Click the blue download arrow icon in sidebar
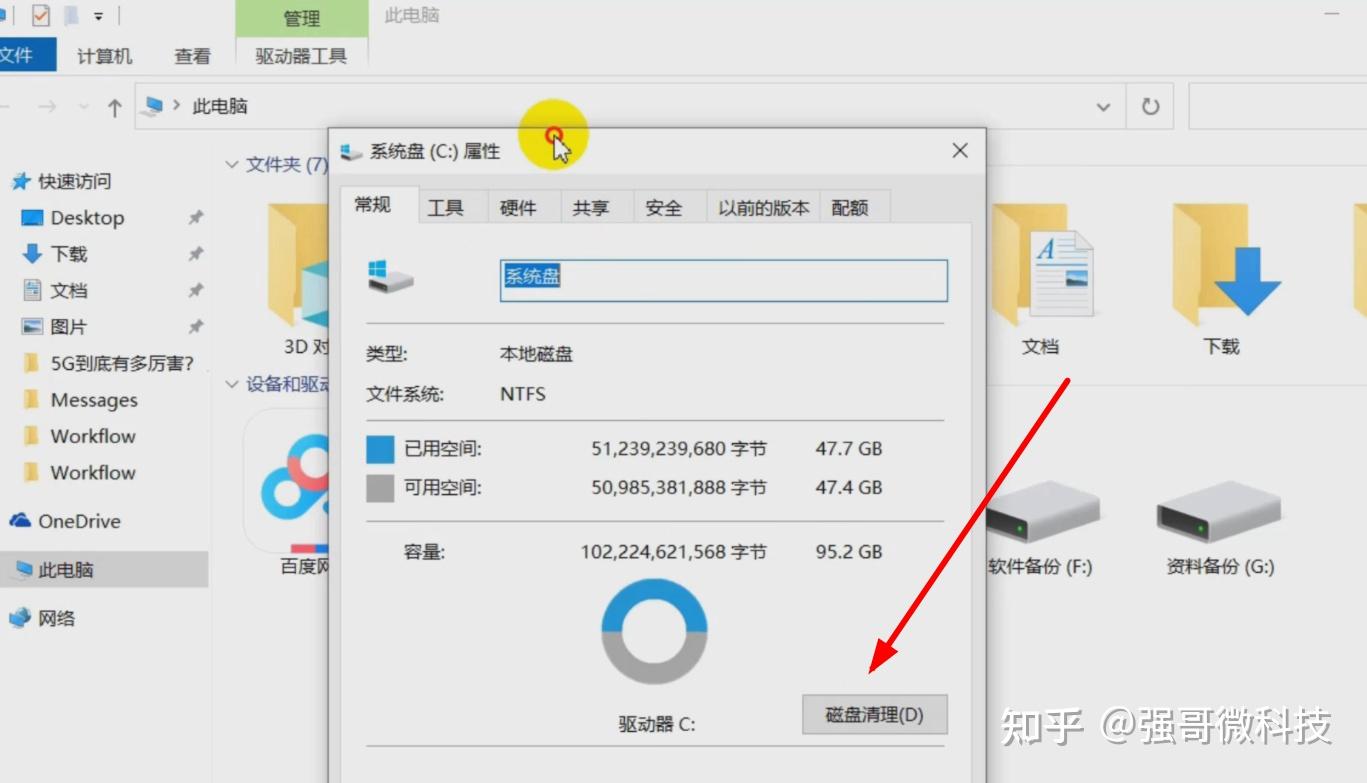The image size is (1367, 783). click(x=32, y=254)
